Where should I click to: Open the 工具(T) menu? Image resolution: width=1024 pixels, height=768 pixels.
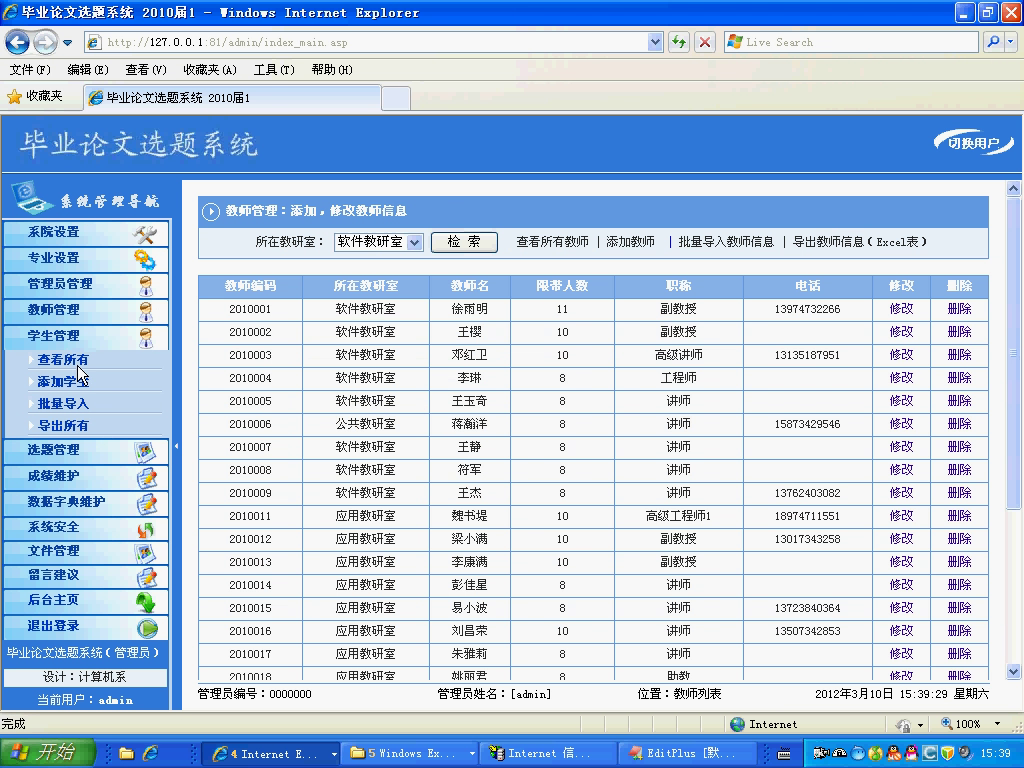tap(274, 69)
